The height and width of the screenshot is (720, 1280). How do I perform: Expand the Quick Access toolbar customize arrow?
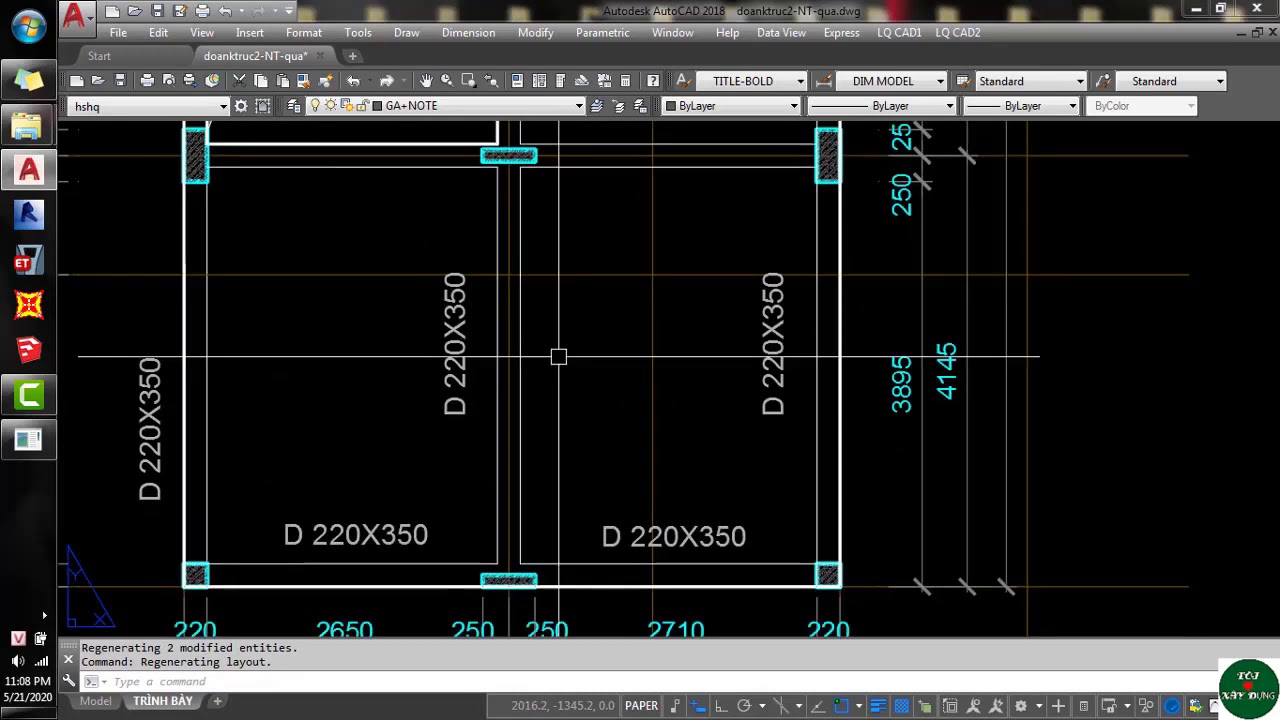[290, 11]
